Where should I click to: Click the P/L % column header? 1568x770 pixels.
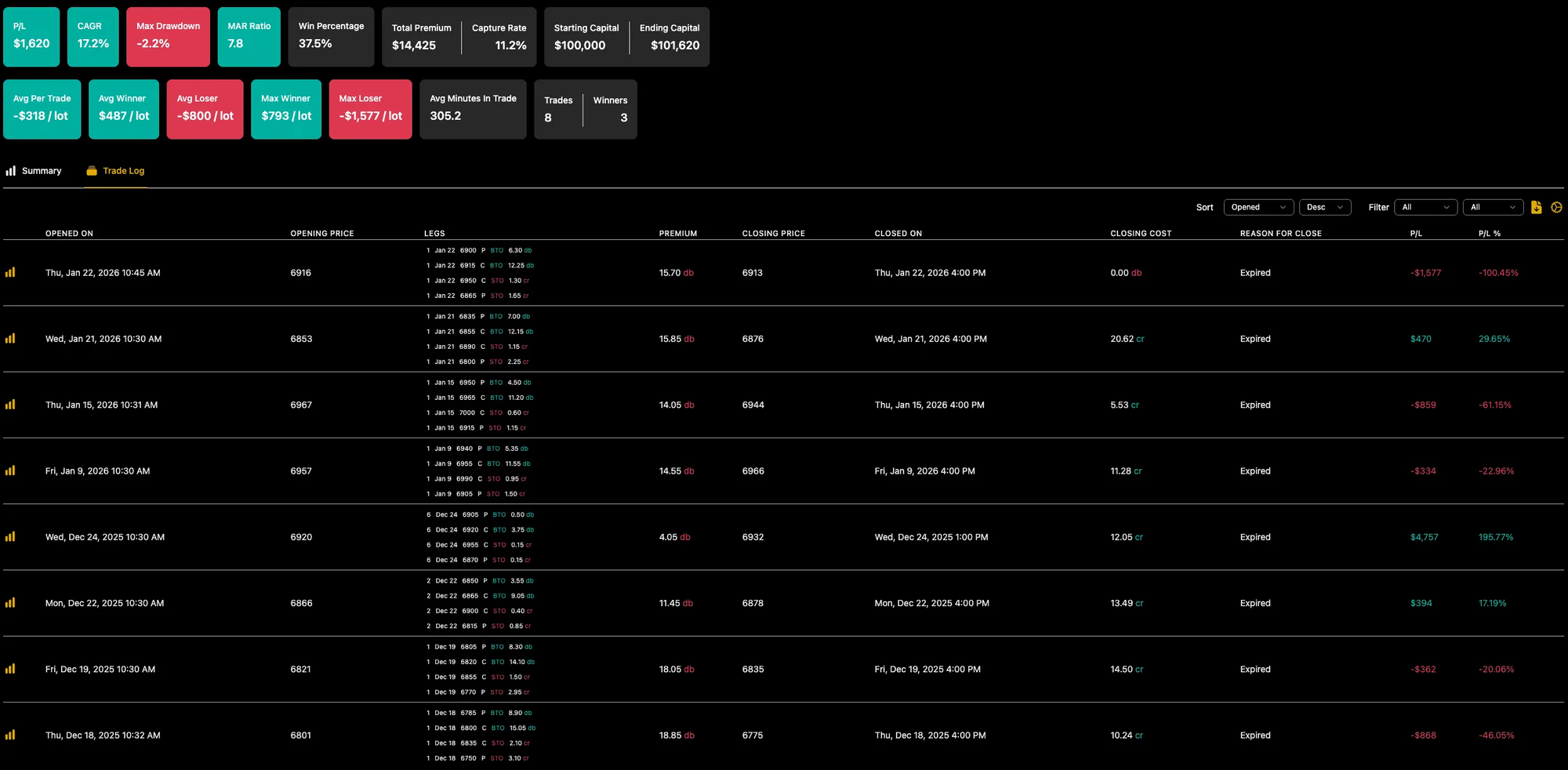tap(1489, 234)
